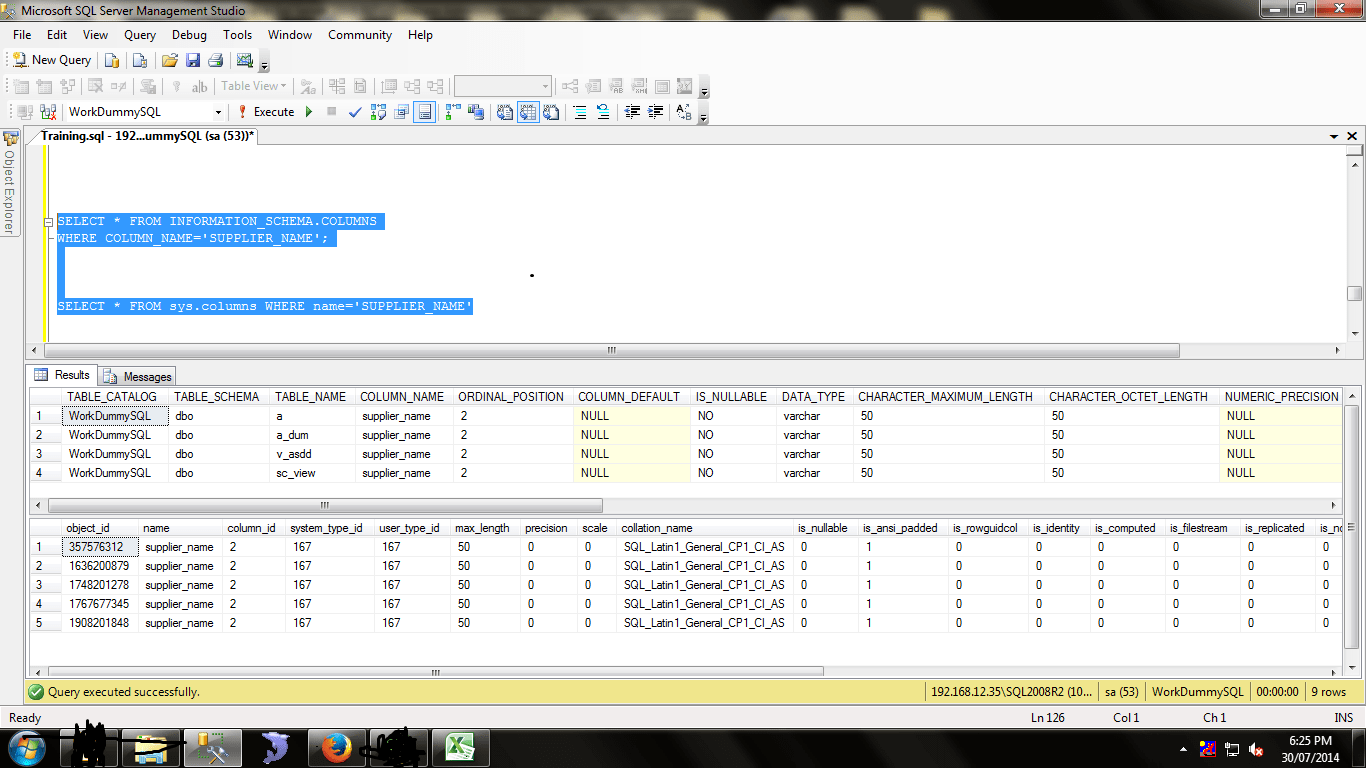Screen dimensions: 1366x768
Task: Open the Edit menu
Action: click(x=57, y=35)
